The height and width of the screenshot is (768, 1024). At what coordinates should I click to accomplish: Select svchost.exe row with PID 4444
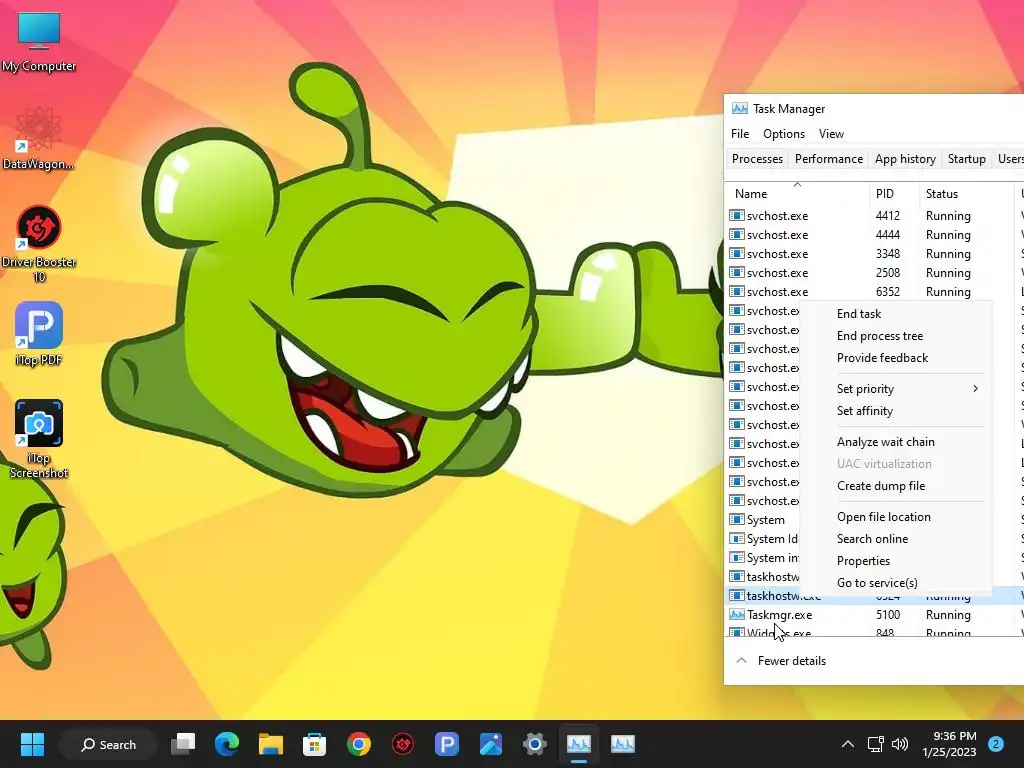(x=874, y=234)
